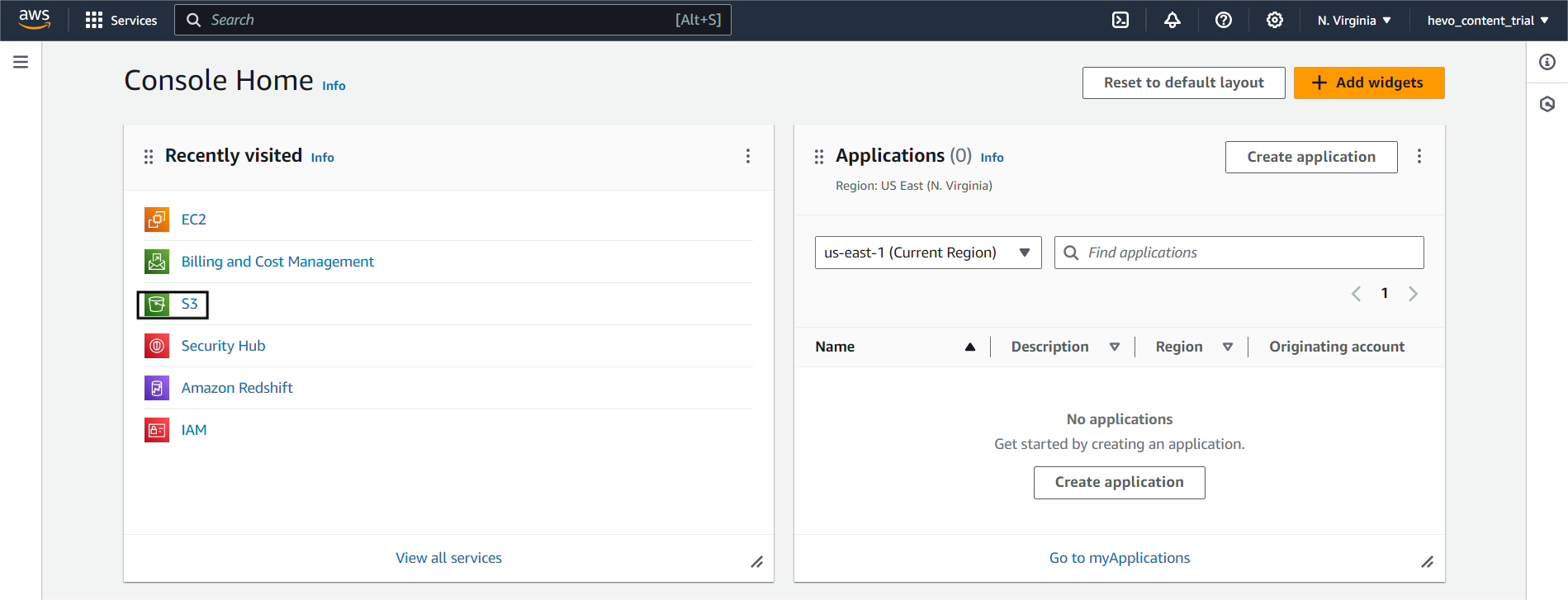Click the Recently visited resize corner handle

(x=757, y=562)
